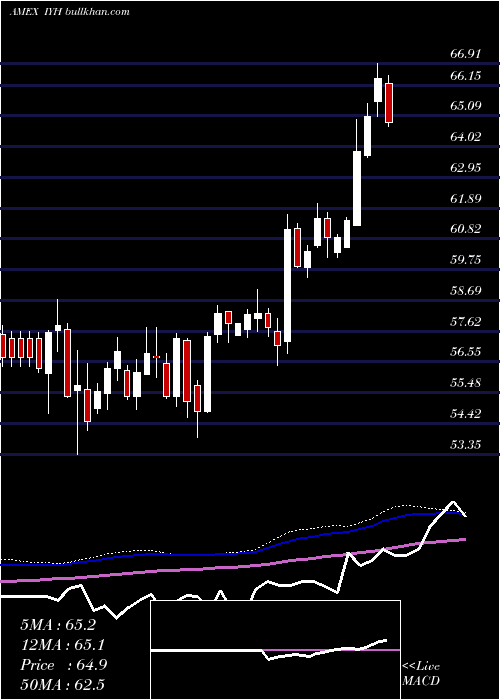Viewport: 500px width, 700px height.
Task: Click the 59.75 price label
Action: [466, 260]
